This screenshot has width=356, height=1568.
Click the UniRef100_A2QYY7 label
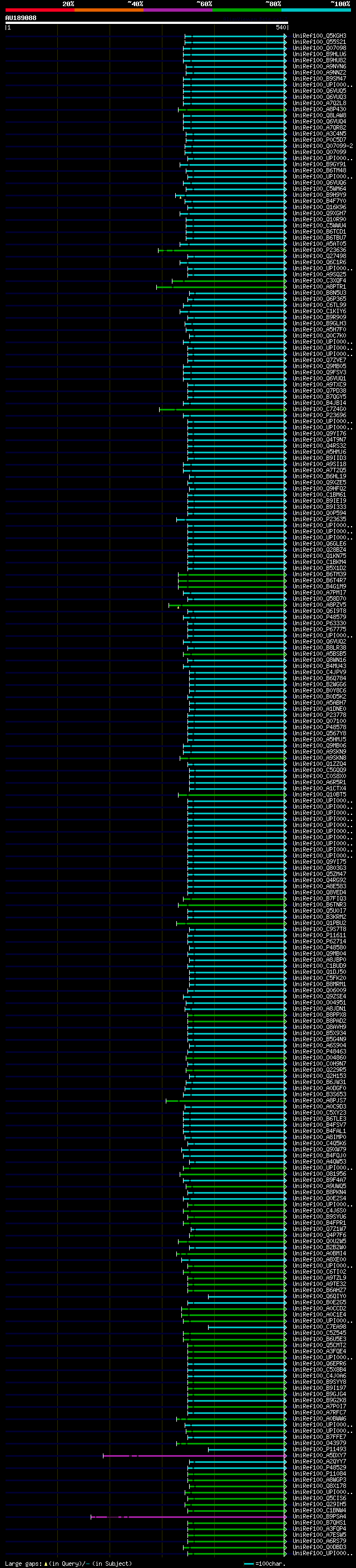click(x=319, y=1462)
